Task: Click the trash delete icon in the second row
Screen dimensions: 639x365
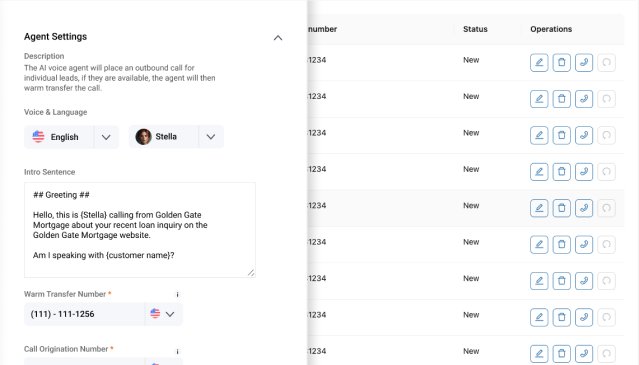Action: coord(561,99)
